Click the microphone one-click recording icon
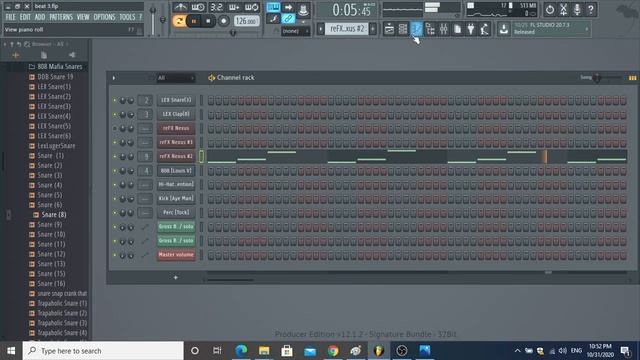 (x=577, y=9)
